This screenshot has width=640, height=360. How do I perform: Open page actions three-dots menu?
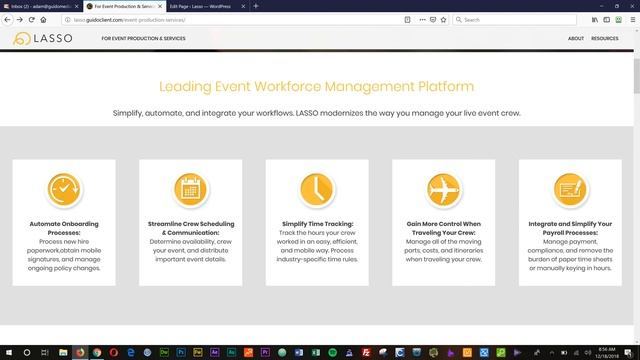(422, 20)
